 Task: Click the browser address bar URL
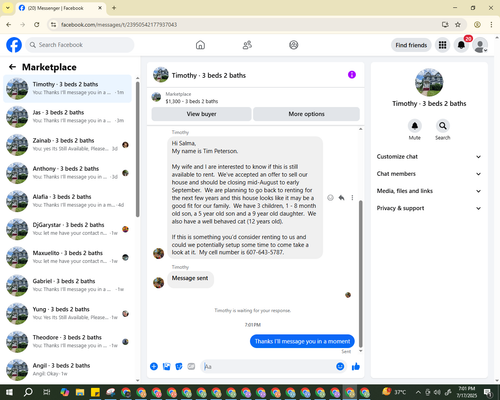[x=119, y=25]
